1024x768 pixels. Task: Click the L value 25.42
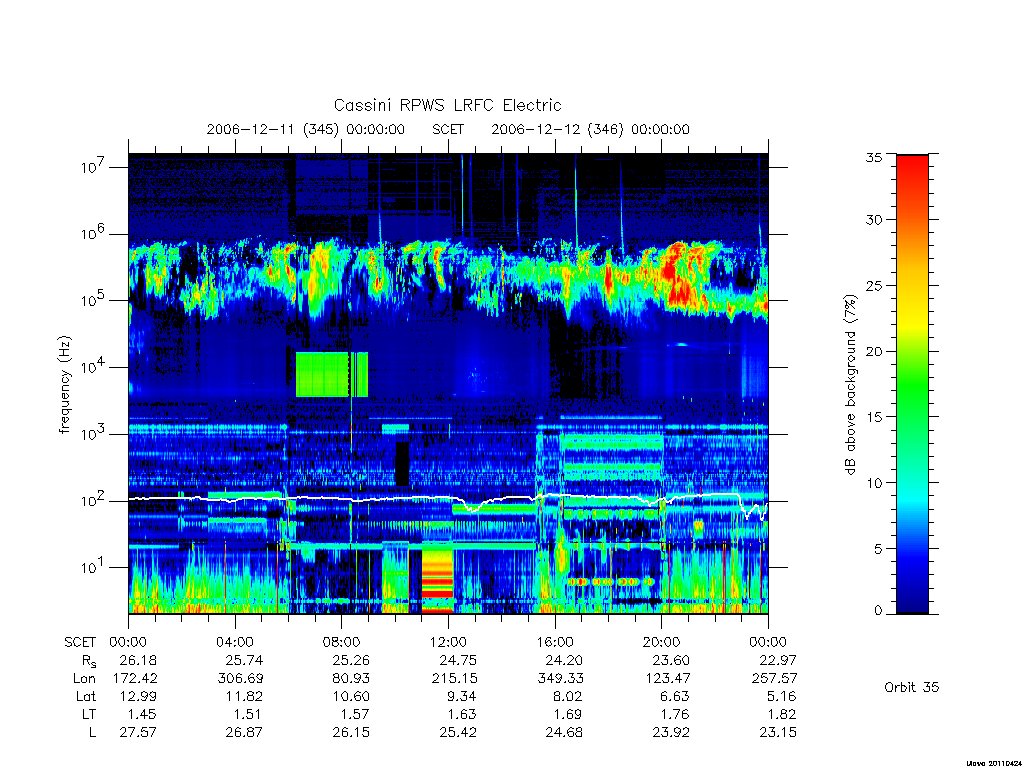coord(458,732)
